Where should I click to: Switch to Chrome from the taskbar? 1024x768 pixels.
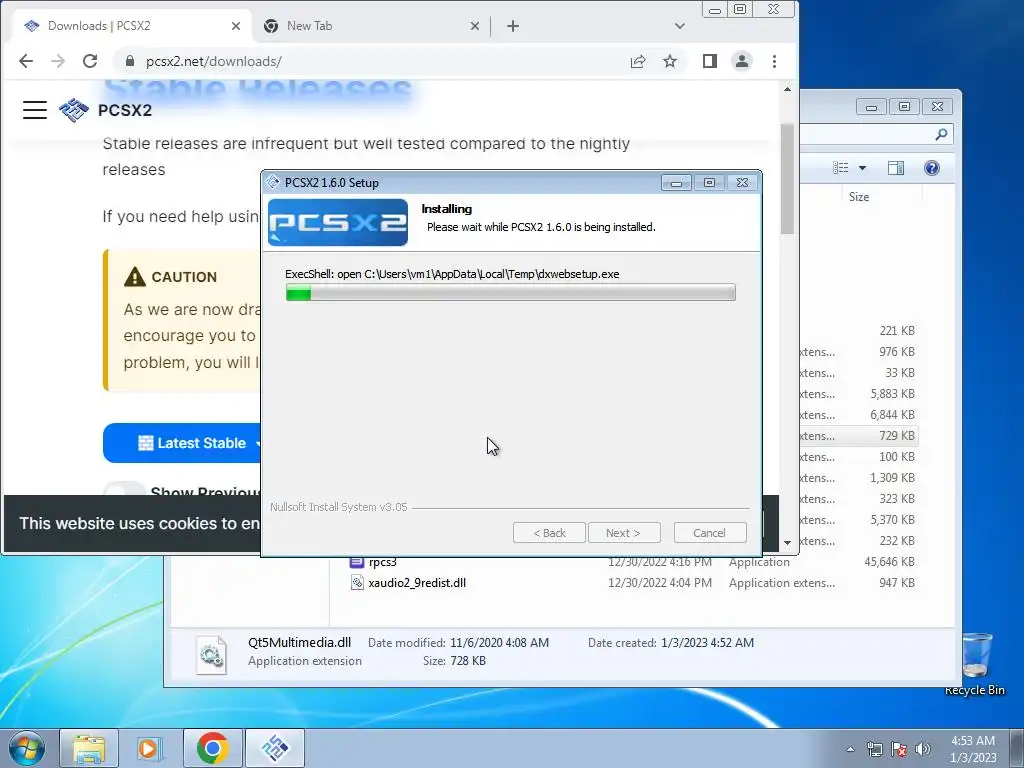point(212,748)
